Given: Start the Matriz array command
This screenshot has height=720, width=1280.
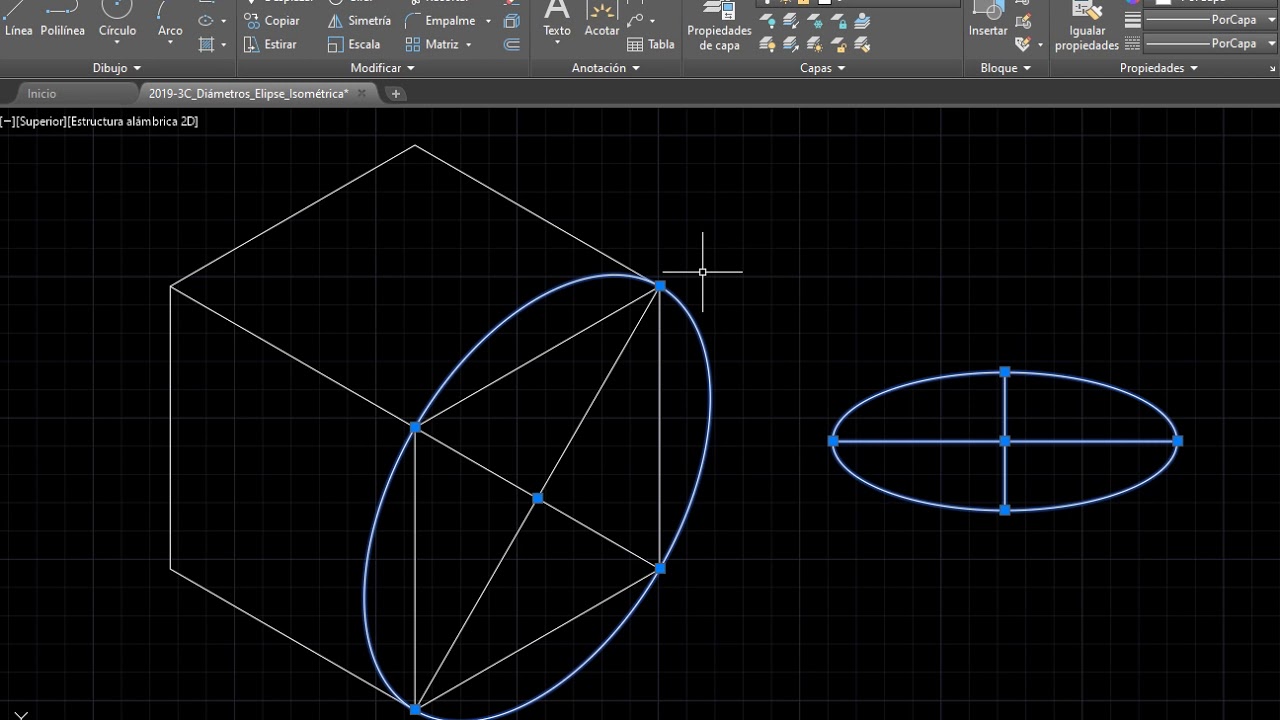Looking at the screenshot, I should click(432, 44).
